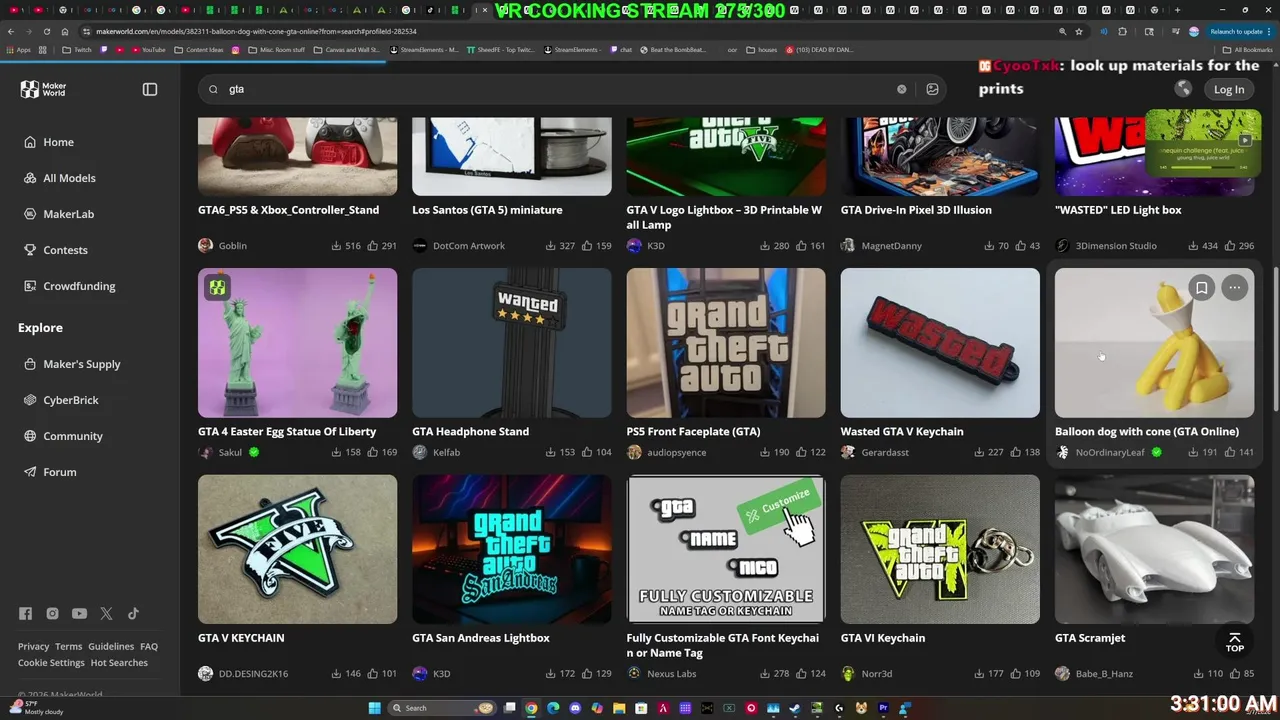This screenshot has width=1280, height=720.
Task: Open the 'houses' bookmark folder
Action: [761, 49]
